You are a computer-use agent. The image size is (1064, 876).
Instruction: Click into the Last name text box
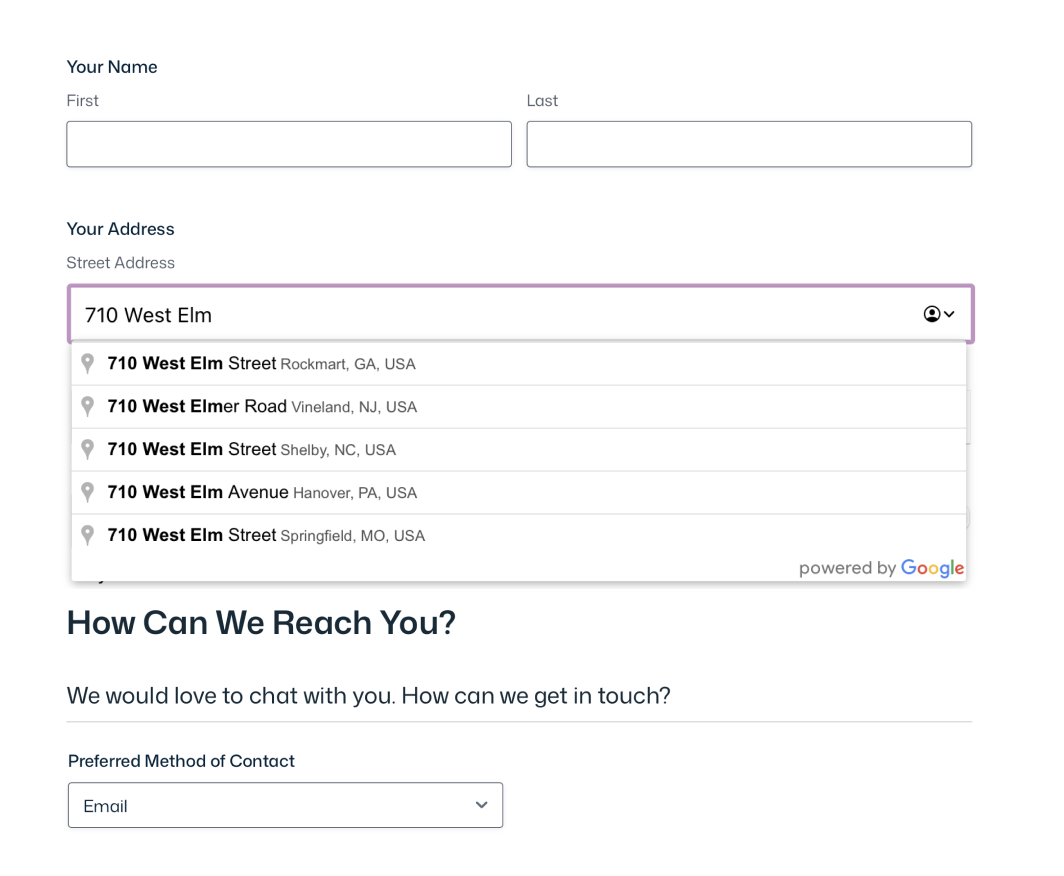pyautogui.click(x=749, y=144)
